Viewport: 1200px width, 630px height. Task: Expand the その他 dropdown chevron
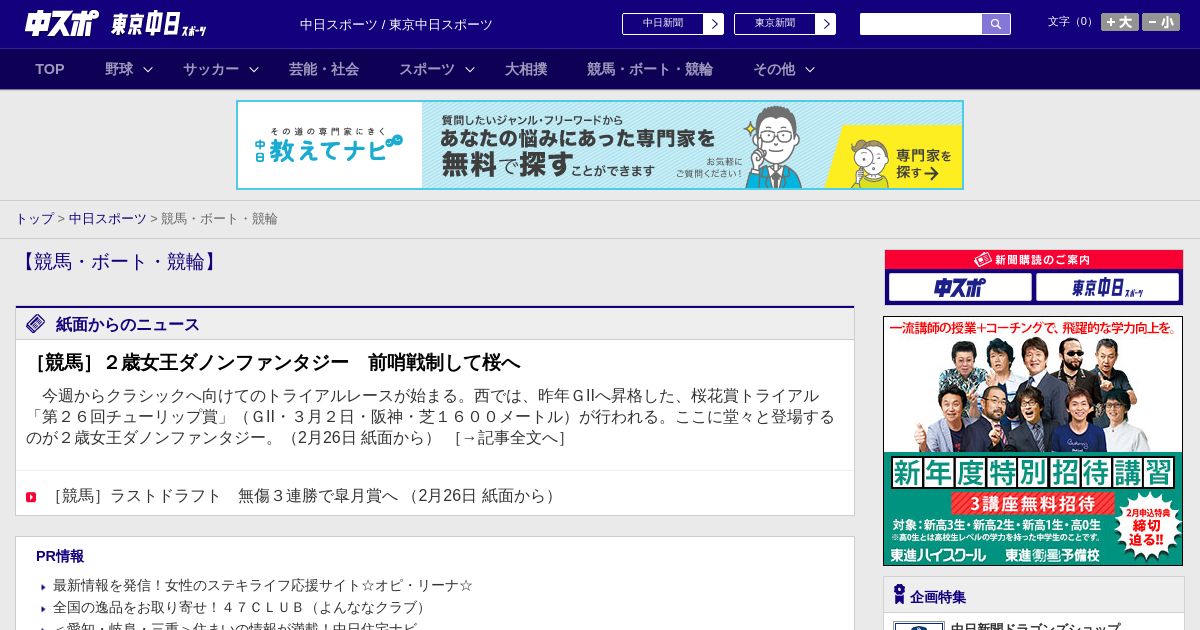tap(810, 69)
